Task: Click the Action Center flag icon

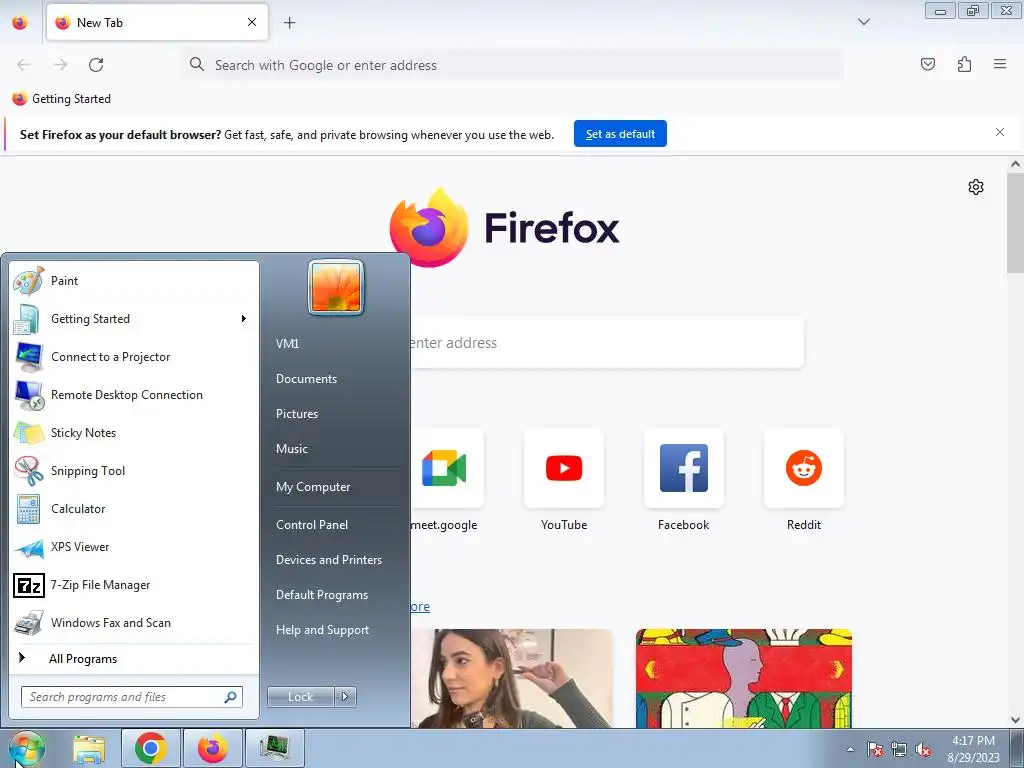Action: click(875, 749)
